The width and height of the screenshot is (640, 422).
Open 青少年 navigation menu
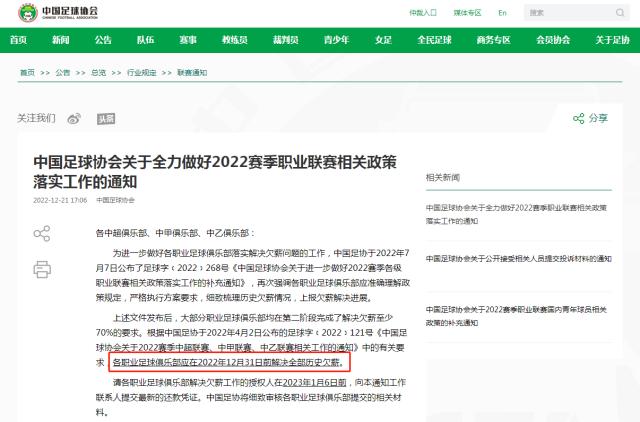336,40
